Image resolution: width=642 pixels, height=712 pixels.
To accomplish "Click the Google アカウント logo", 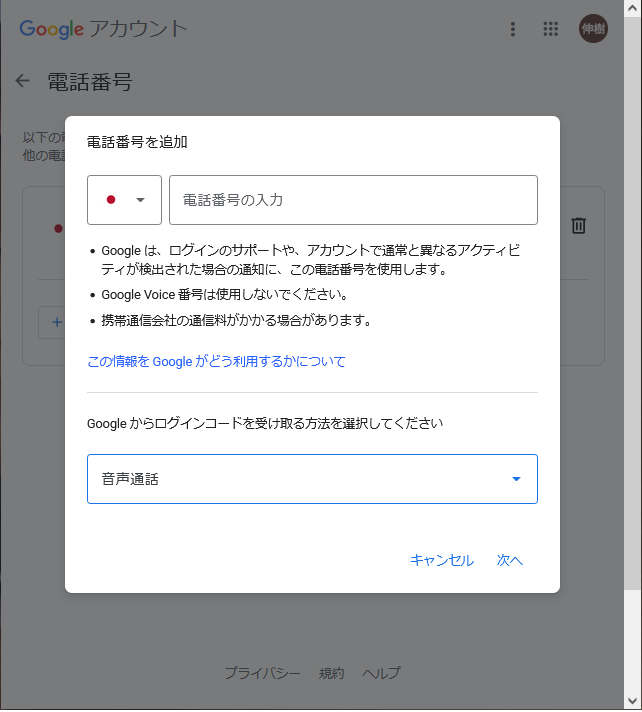I will [x=104, y=29].
